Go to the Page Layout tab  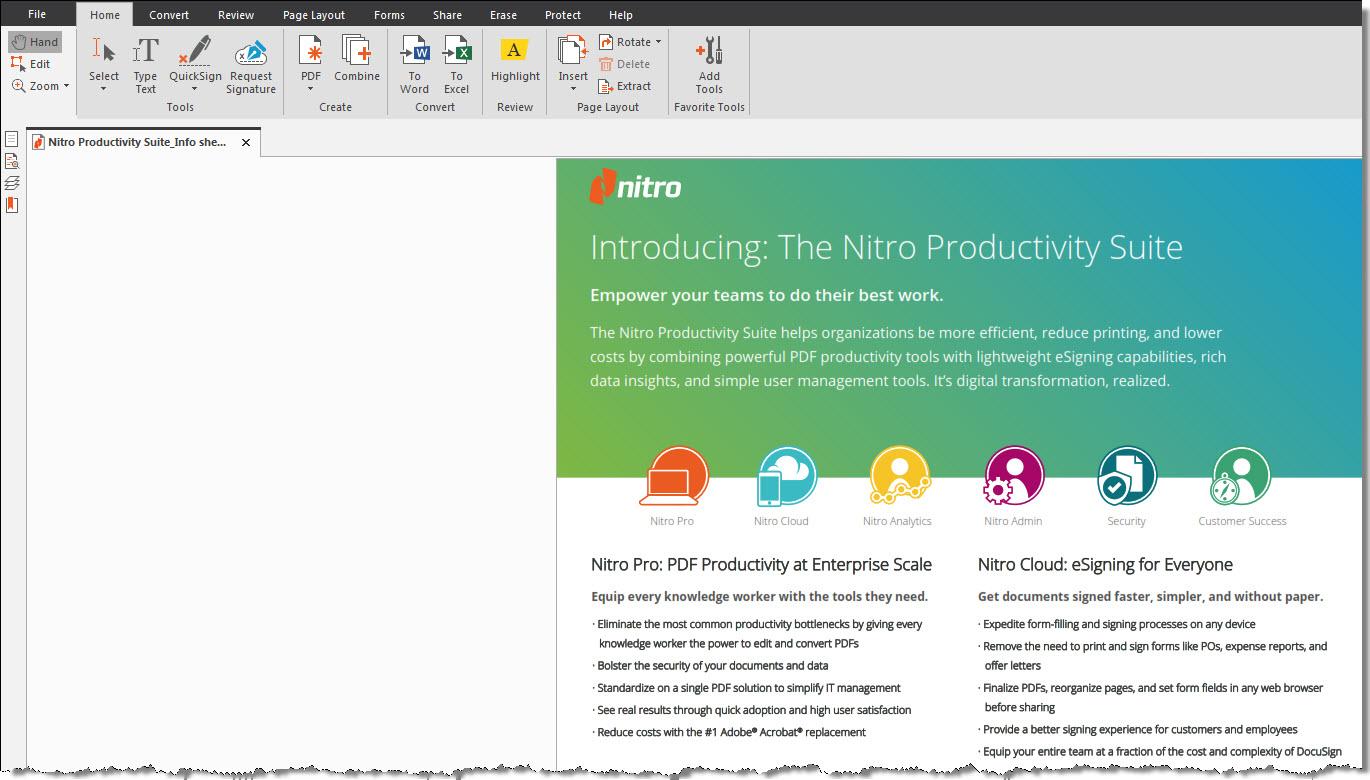[x=314, y=15]
